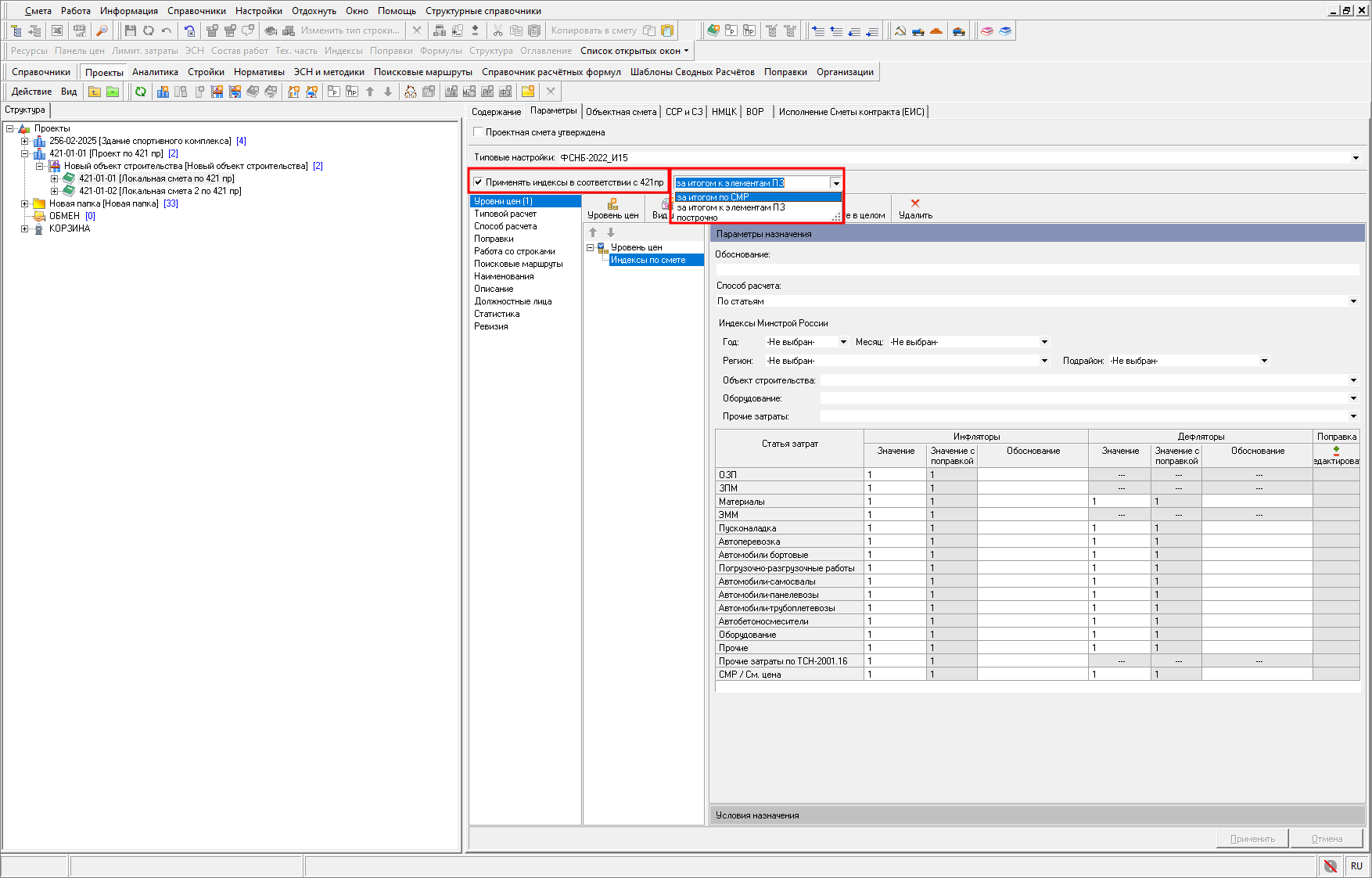
Task: Open the Способ расчета 'По статьям' dropdown
Action: 1353,301
